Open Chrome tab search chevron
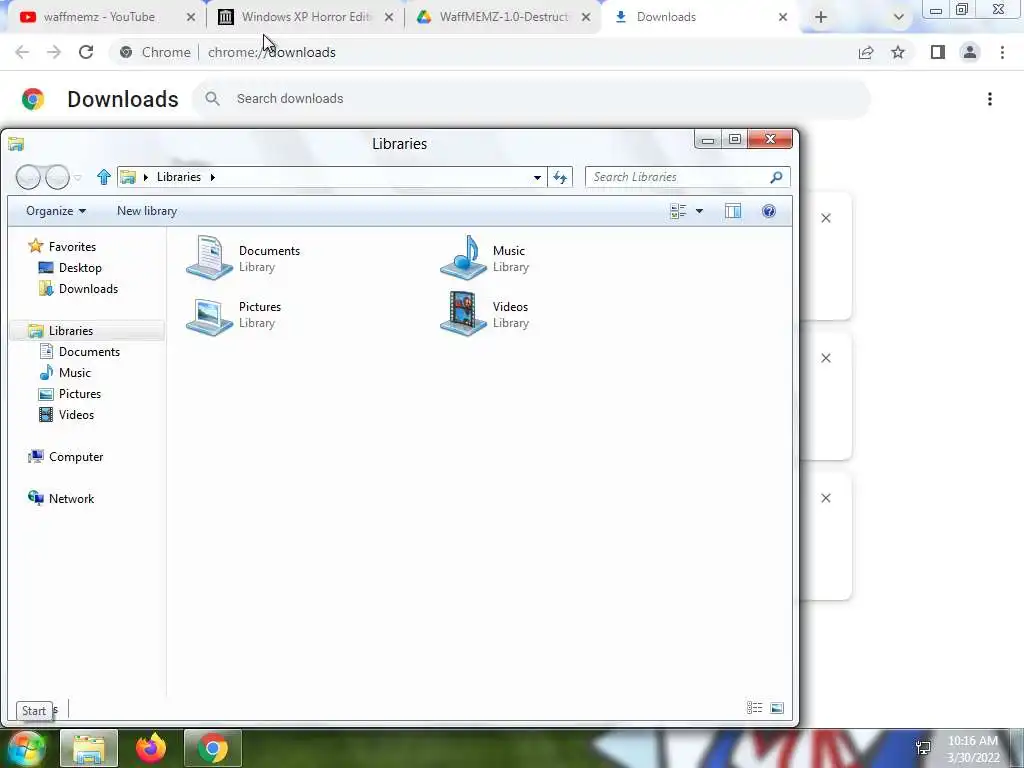 pos(899,18)
